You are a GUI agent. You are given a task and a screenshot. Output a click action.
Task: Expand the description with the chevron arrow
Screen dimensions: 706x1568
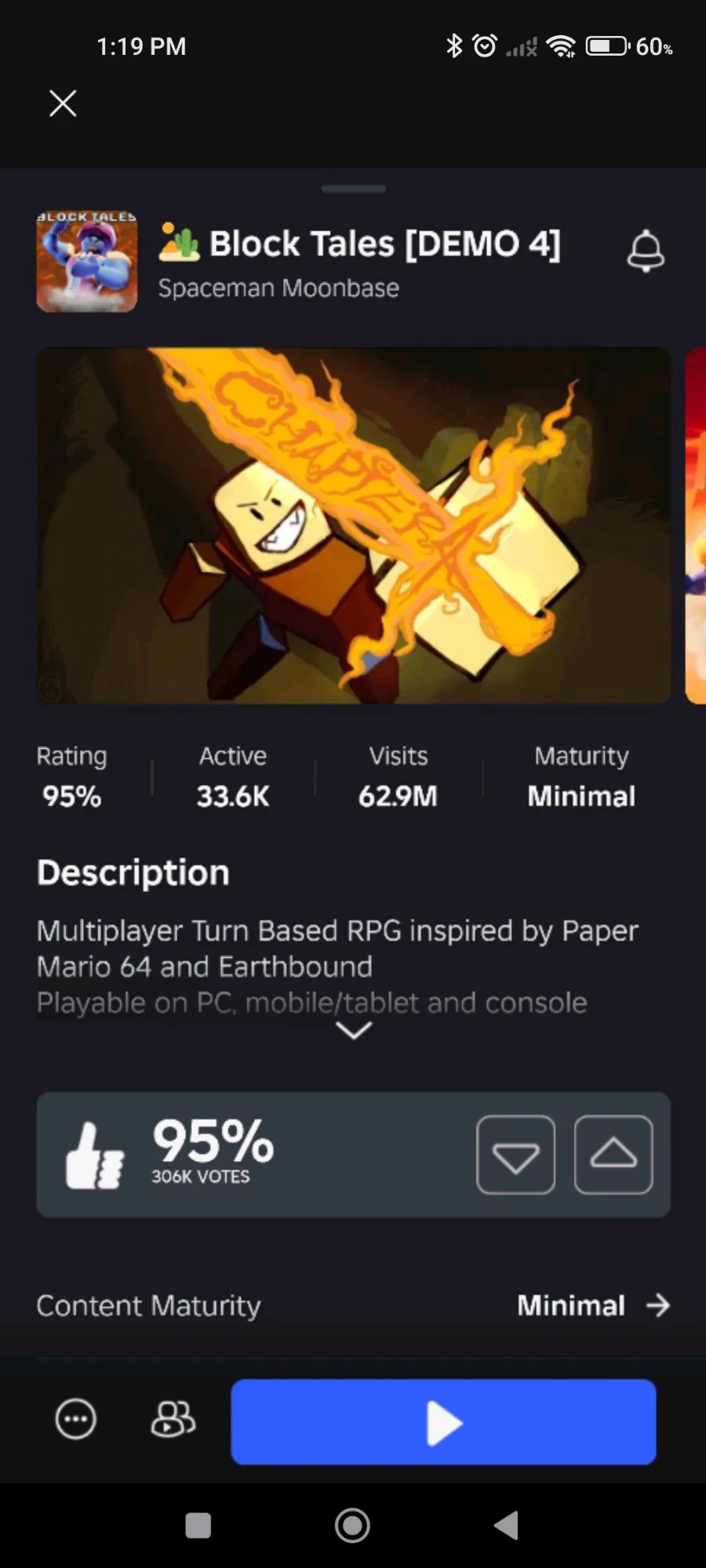pyautogui.click(x=354, y=1030)
